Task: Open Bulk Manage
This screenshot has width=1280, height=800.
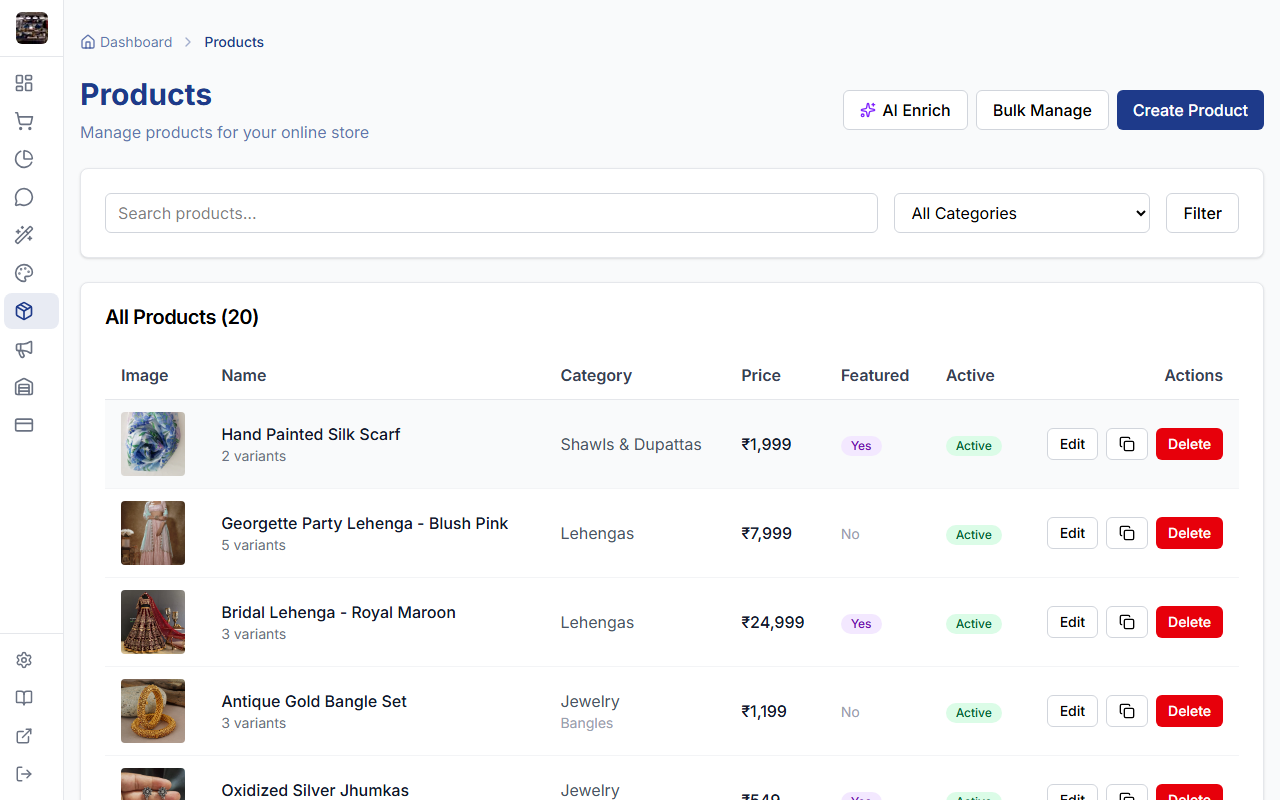Action: [x=1041, y=110]
